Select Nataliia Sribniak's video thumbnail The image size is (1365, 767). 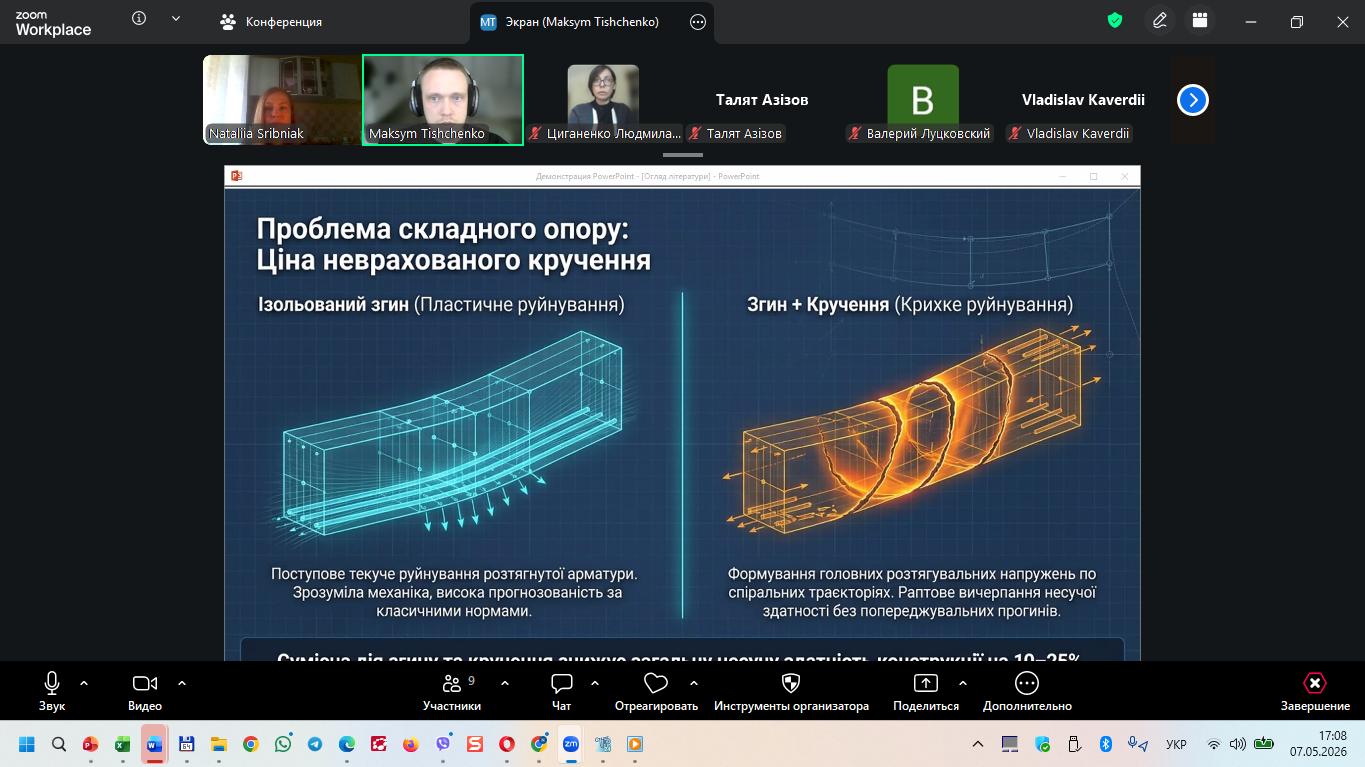(282, 100)
